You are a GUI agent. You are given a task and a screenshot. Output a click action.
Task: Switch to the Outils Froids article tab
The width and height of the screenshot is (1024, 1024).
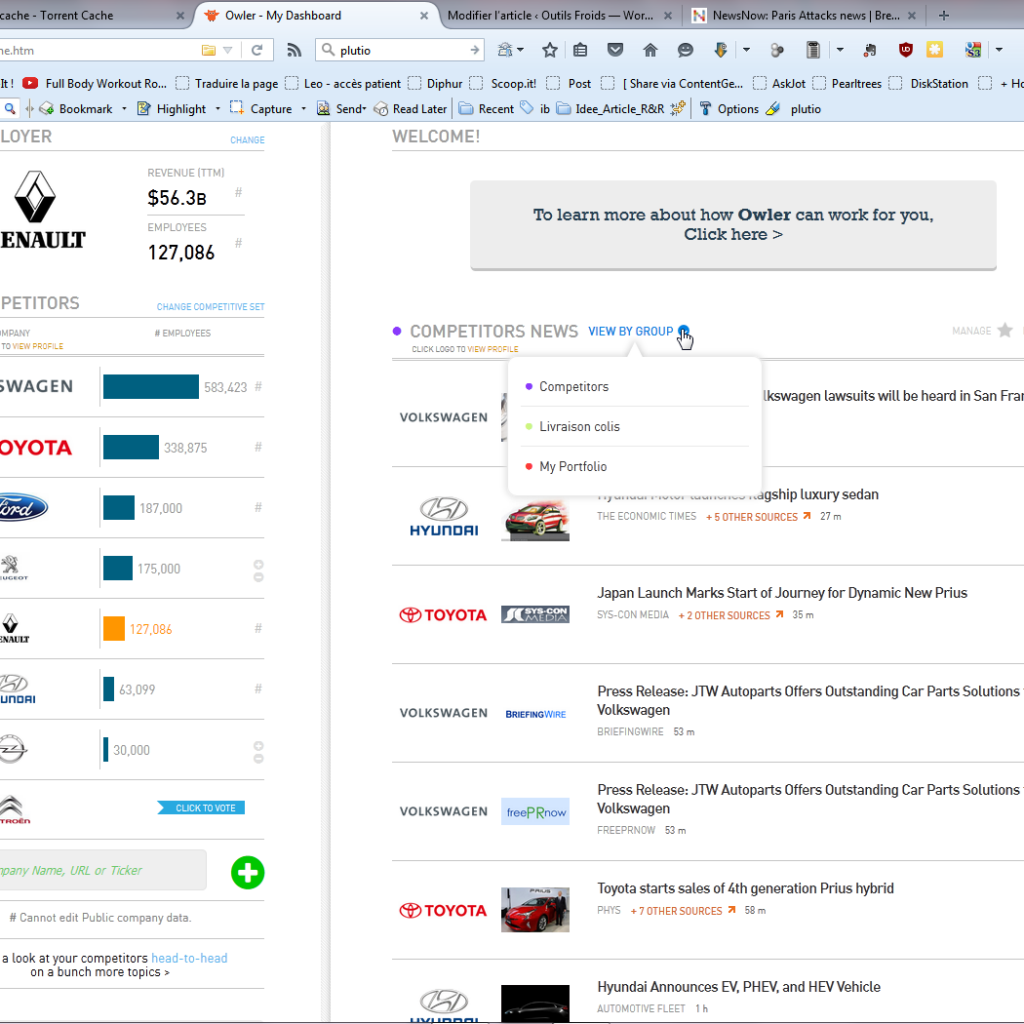(559, 16)
